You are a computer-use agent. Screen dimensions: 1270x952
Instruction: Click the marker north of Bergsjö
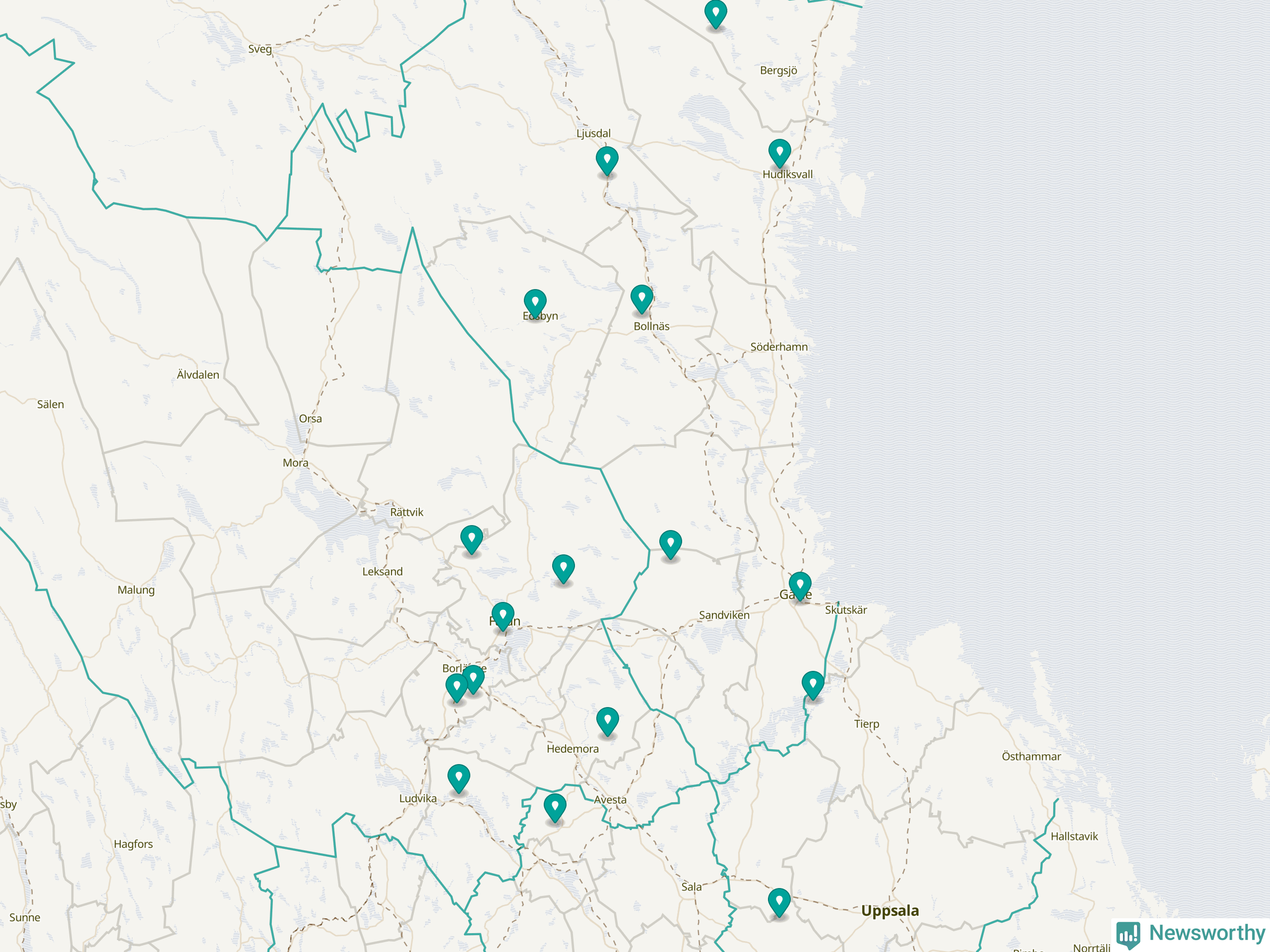[715, 12]
